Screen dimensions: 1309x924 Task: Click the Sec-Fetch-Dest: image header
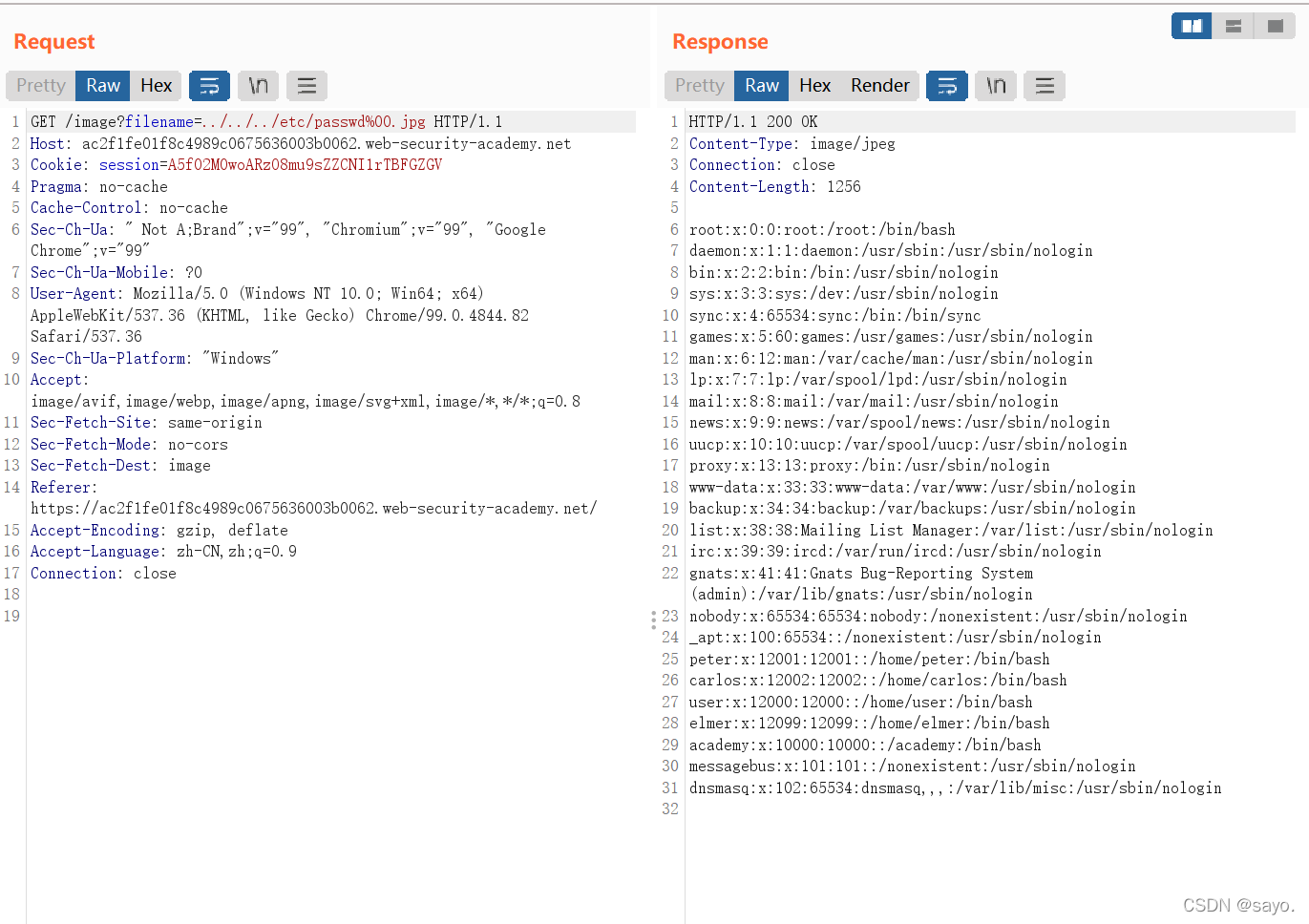[x=120, y=466]
